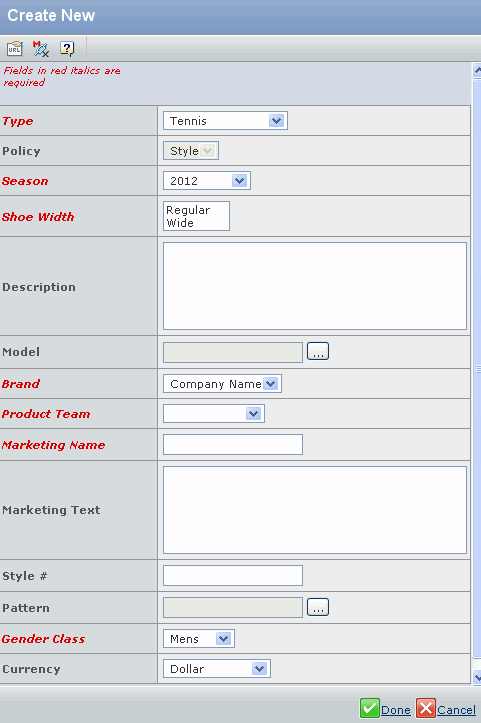Screen dimensions: 481x723
Task: Expand the Type dropdown showing Tennis
Action: (225, 121)
